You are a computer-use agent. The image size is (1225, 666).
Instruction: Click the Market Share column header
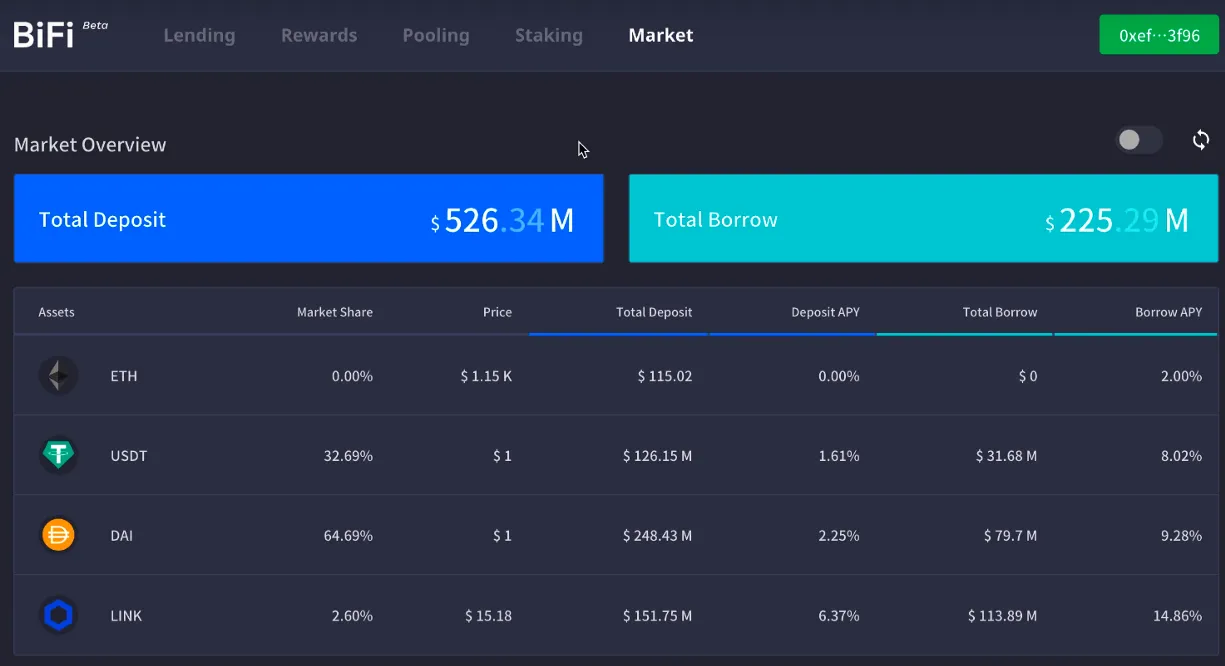tap(335, 312)
